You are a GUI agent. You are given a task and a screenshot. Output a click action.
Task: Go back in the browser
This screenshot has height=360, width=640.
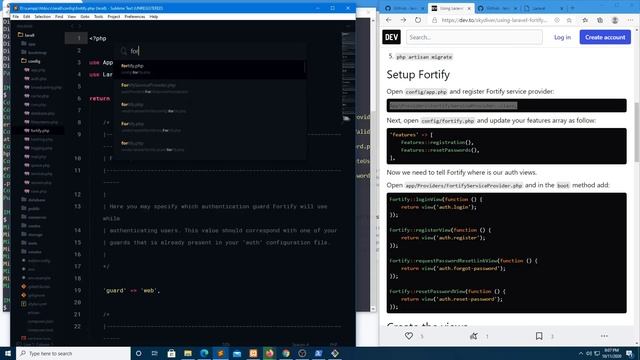click(389, 20)
